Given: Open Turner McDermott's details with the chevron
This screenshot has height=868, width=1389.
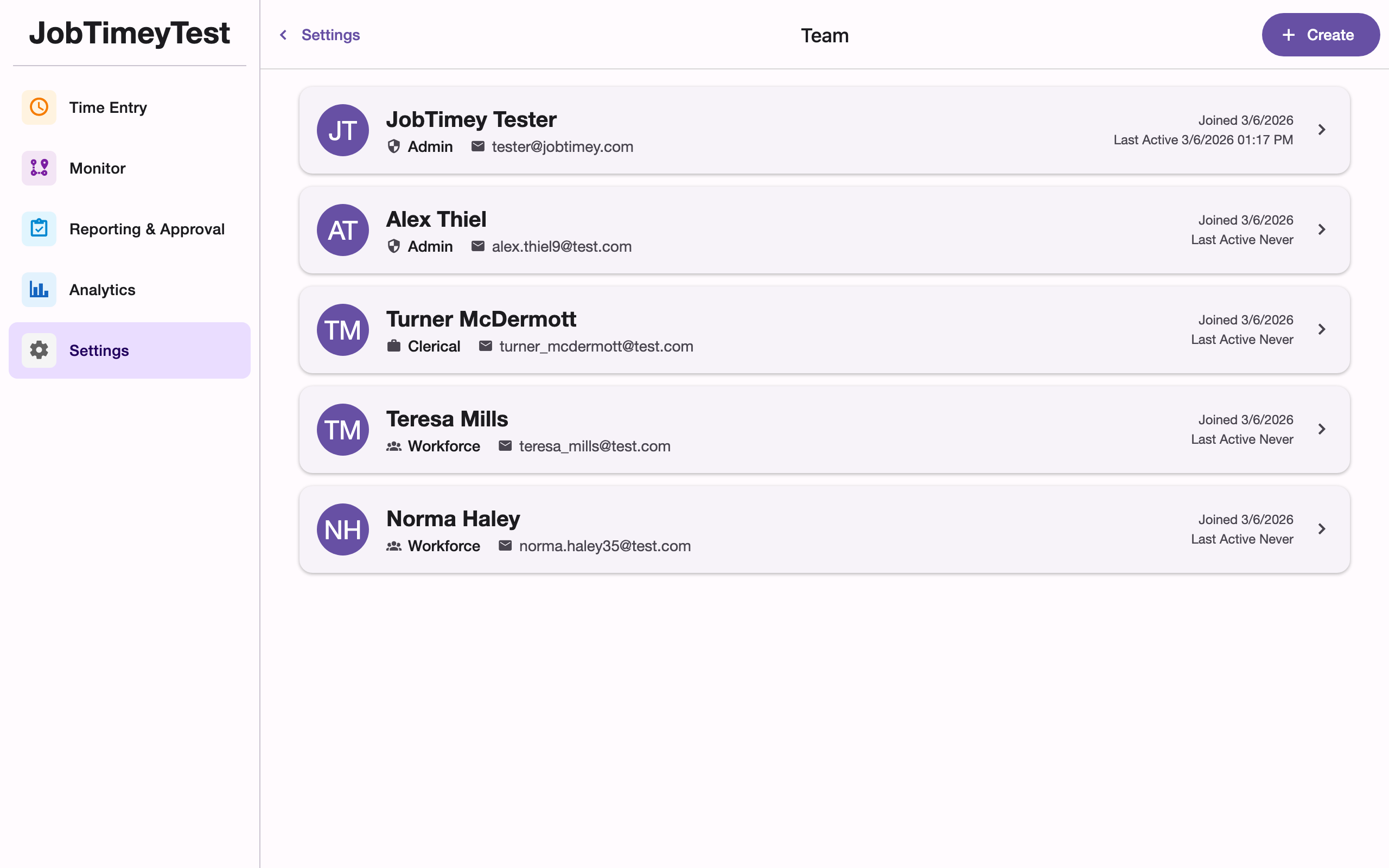Looking at the screenshot, I should click(x=1322, y=329).
